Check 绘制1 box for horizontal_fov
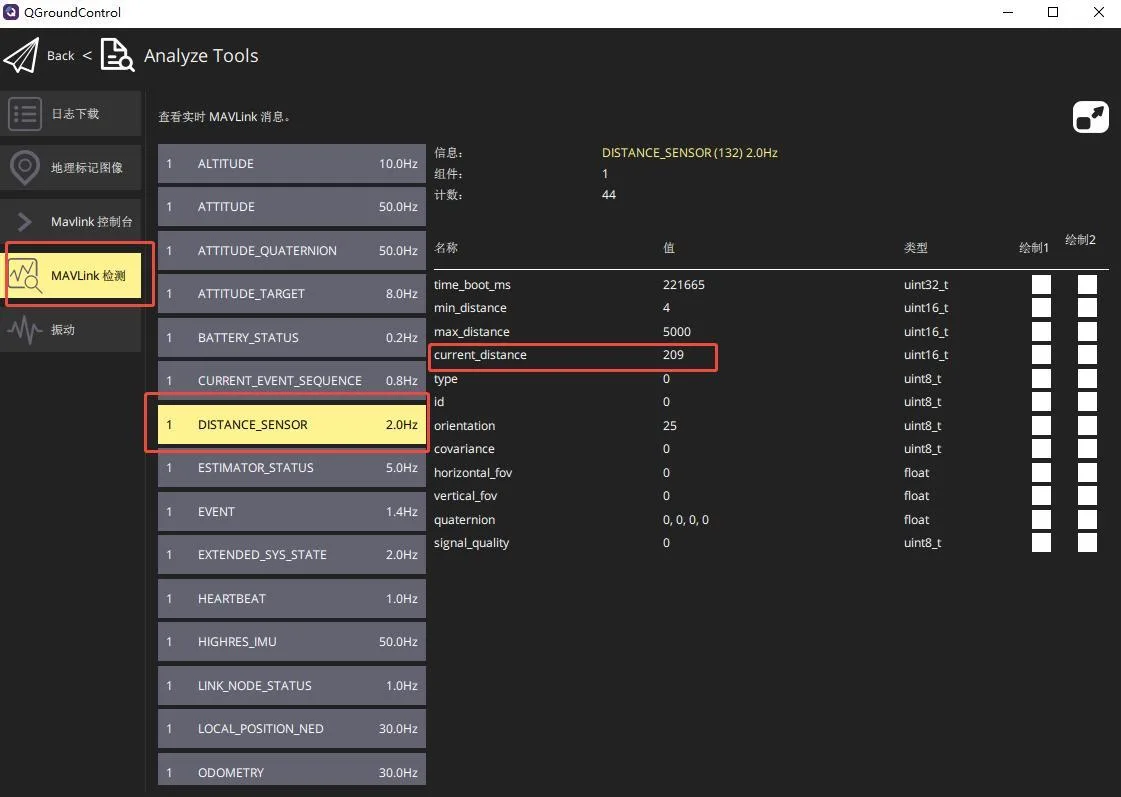The image size is (1121, 797). click(1041, 472)
